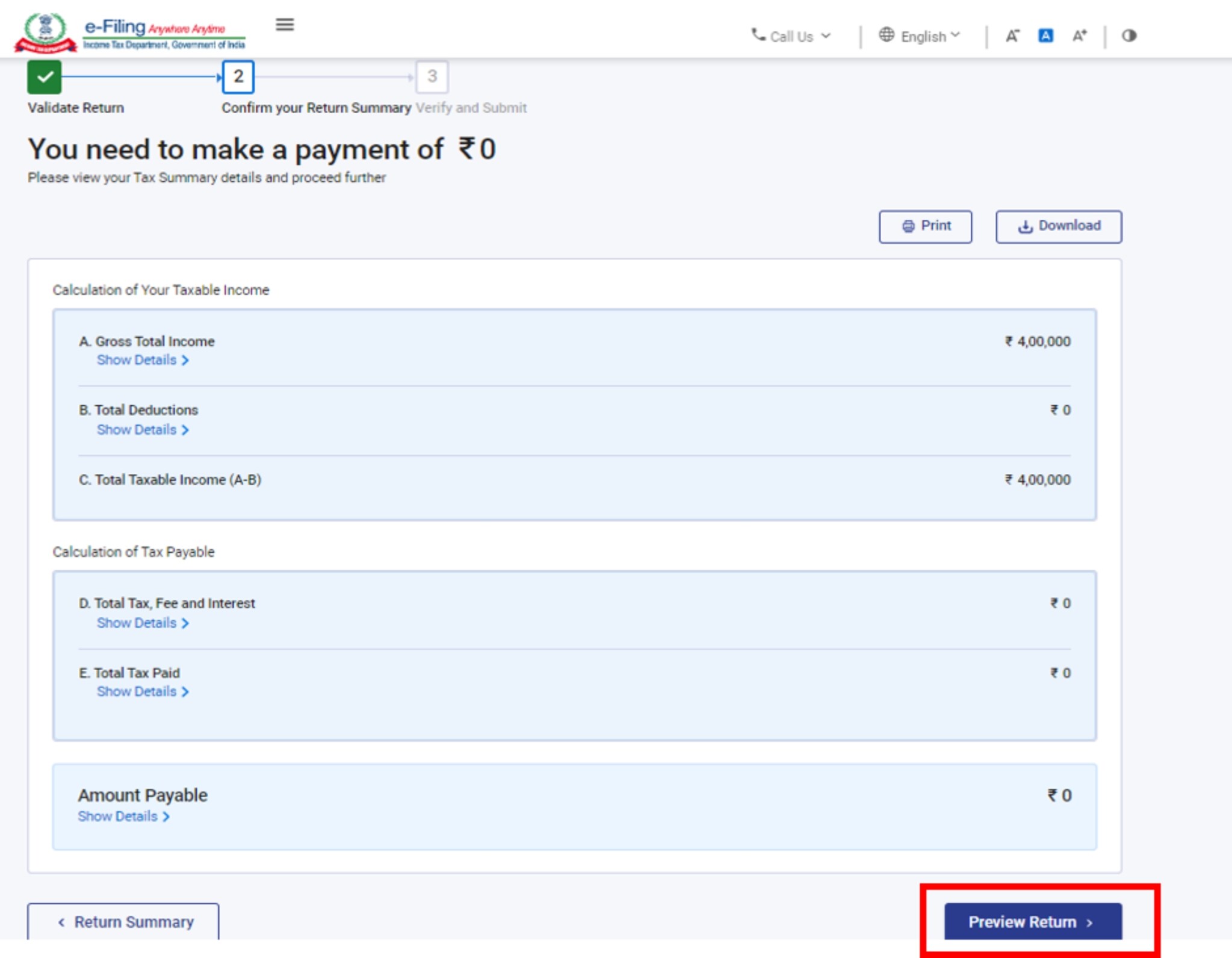Reset to default font size icon
The image size is (1232, 958).
pyautogui.click(x=1045, y=36)
